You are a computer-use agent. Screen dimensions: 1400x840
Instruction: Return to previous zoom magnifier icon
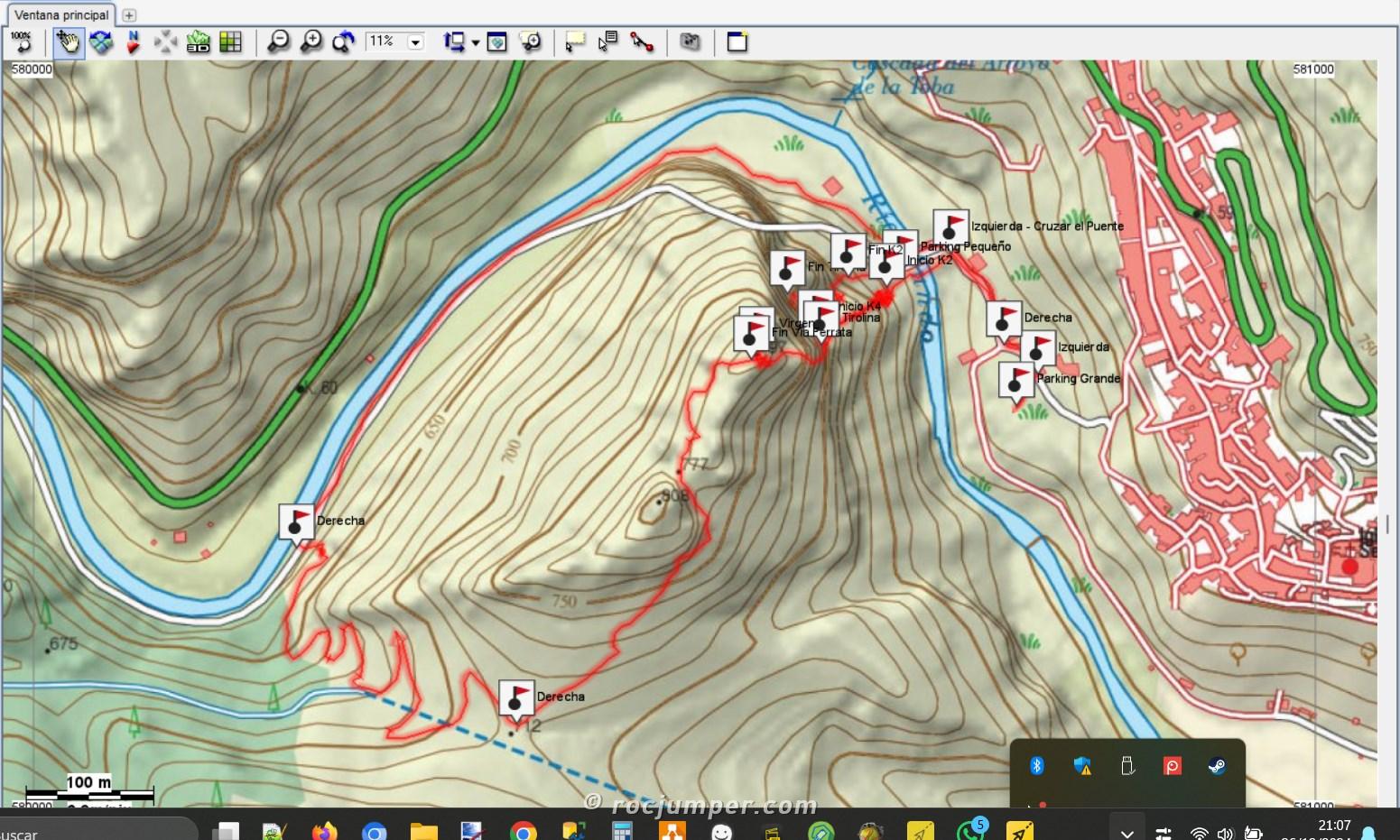click(343, 42)
